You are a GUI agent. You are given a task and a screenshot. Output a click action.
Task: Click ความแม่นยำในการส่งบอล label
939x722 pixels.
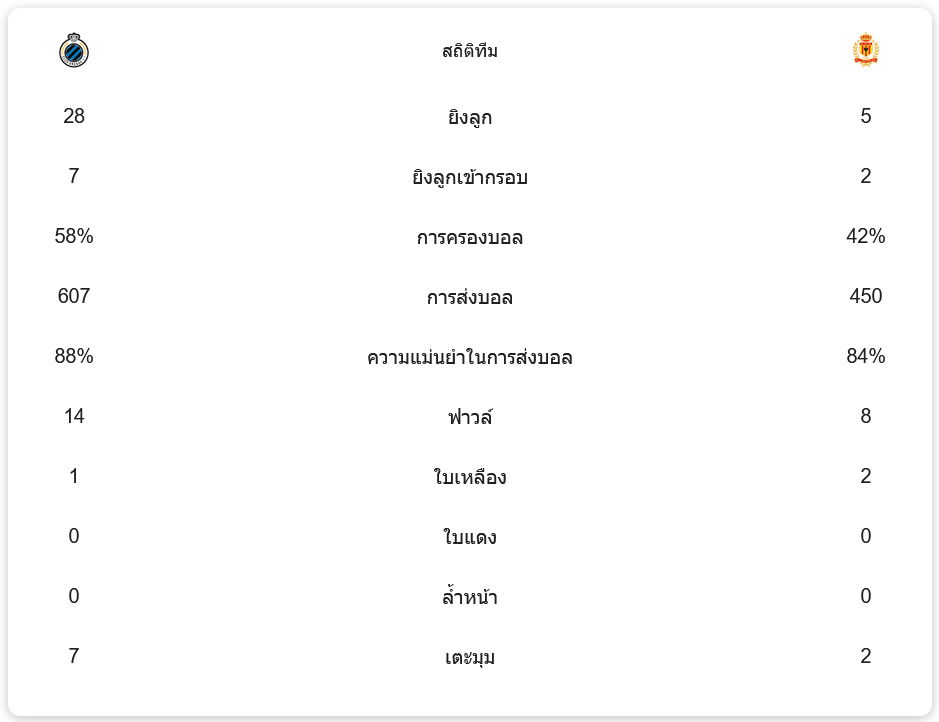pyautogui.click(x=469, y=357)
